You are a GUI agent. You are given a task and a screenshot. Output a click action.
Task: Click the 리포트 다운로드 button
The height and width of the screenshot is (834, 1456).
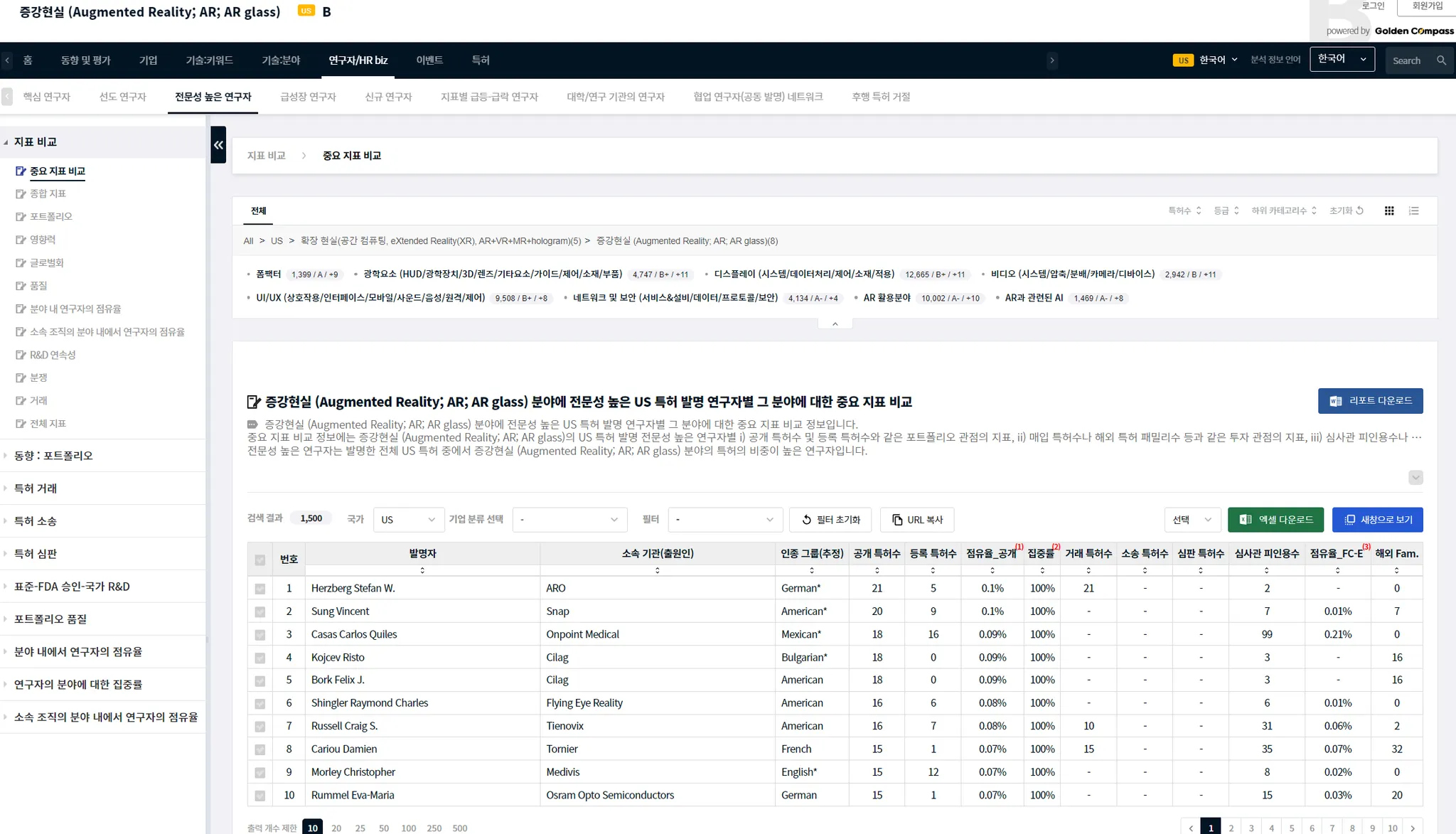point(1370,401)
